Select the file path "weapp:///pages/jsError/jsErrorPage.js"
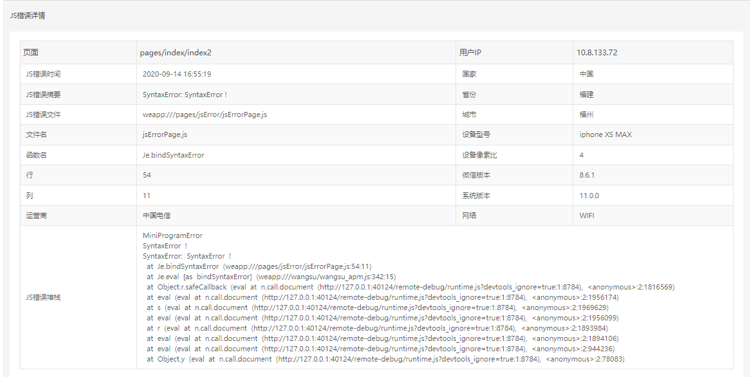750x378 pixels. 205,115
